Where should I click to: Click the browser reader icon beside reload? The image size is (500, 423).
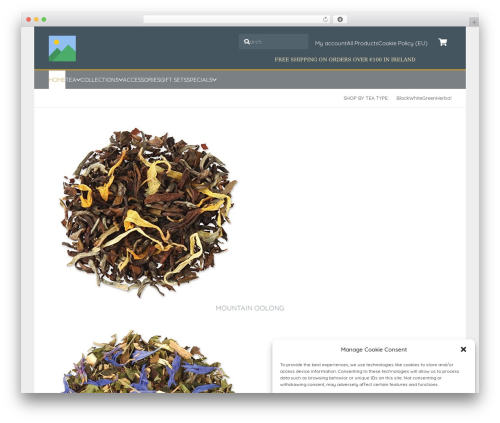(340, 19)
